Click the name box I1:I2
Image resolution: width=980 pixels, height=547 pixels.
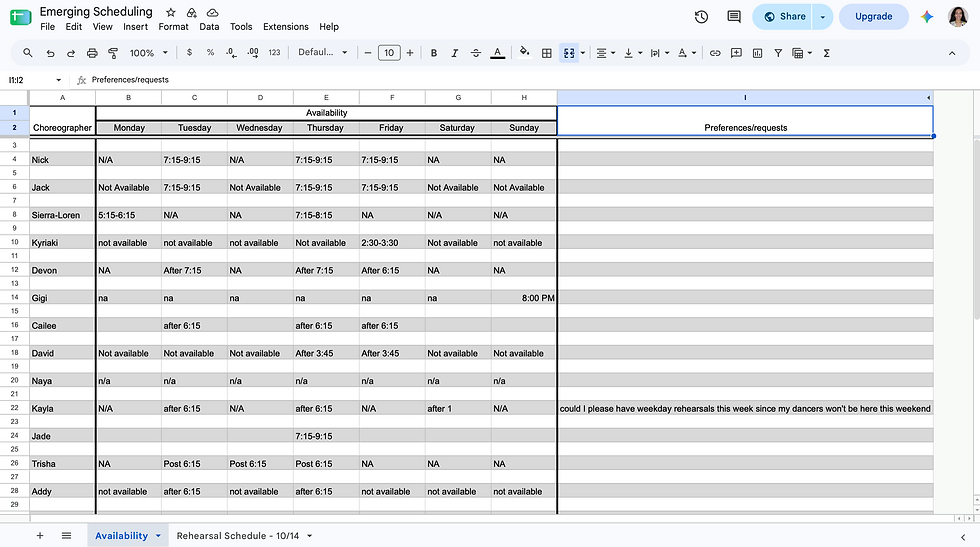(34, 80)
